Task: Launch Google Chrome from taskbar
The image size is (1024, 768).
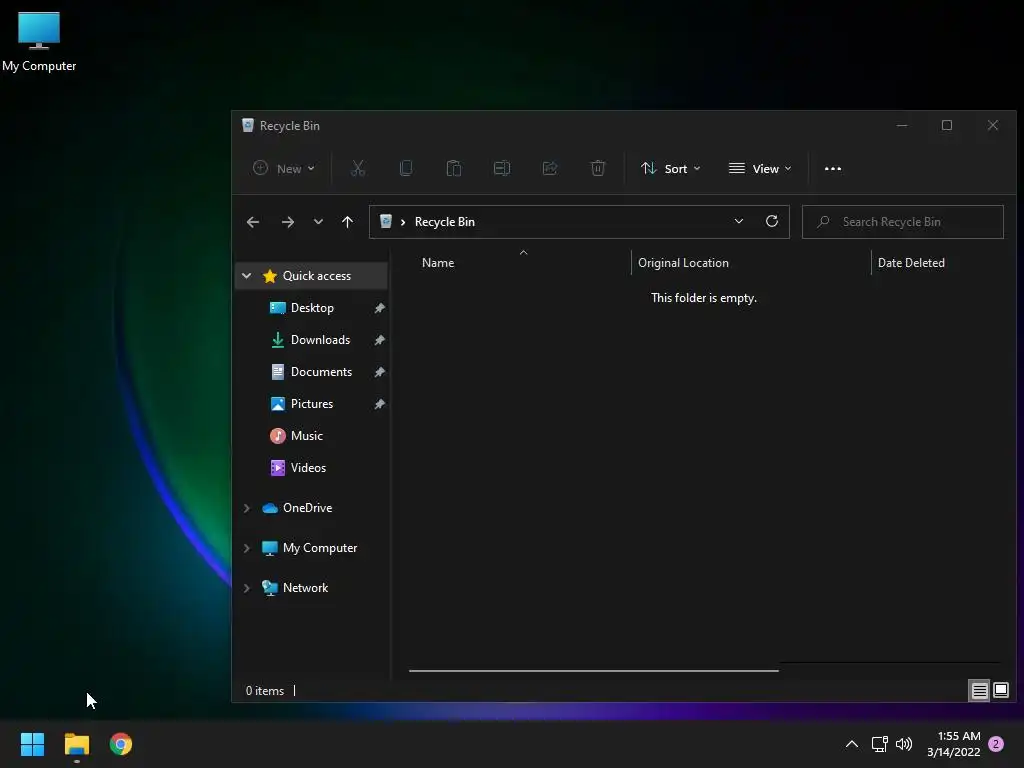Action: (x=121, y=744)
